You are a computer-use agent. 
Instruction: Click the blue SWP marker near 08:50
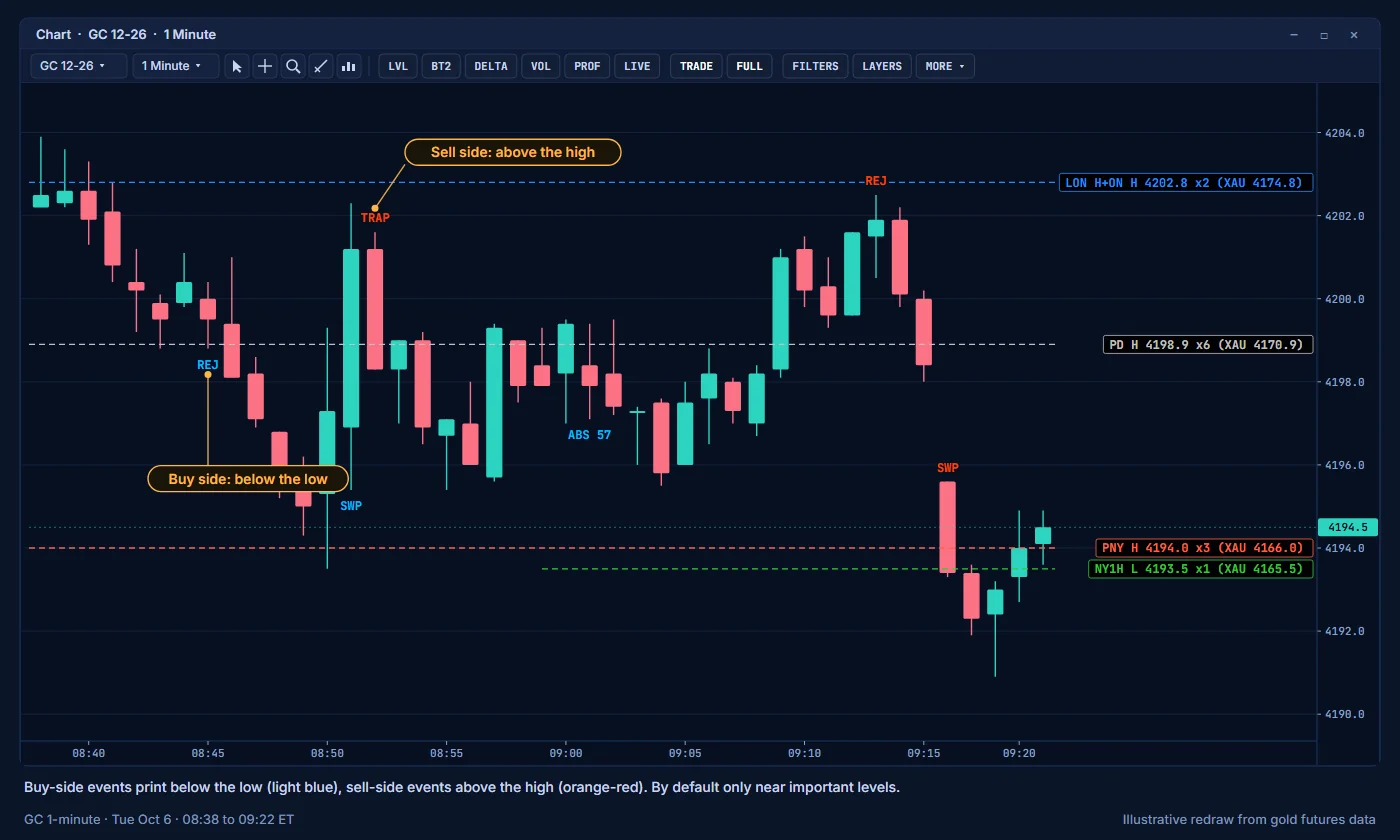pos(351,506)
